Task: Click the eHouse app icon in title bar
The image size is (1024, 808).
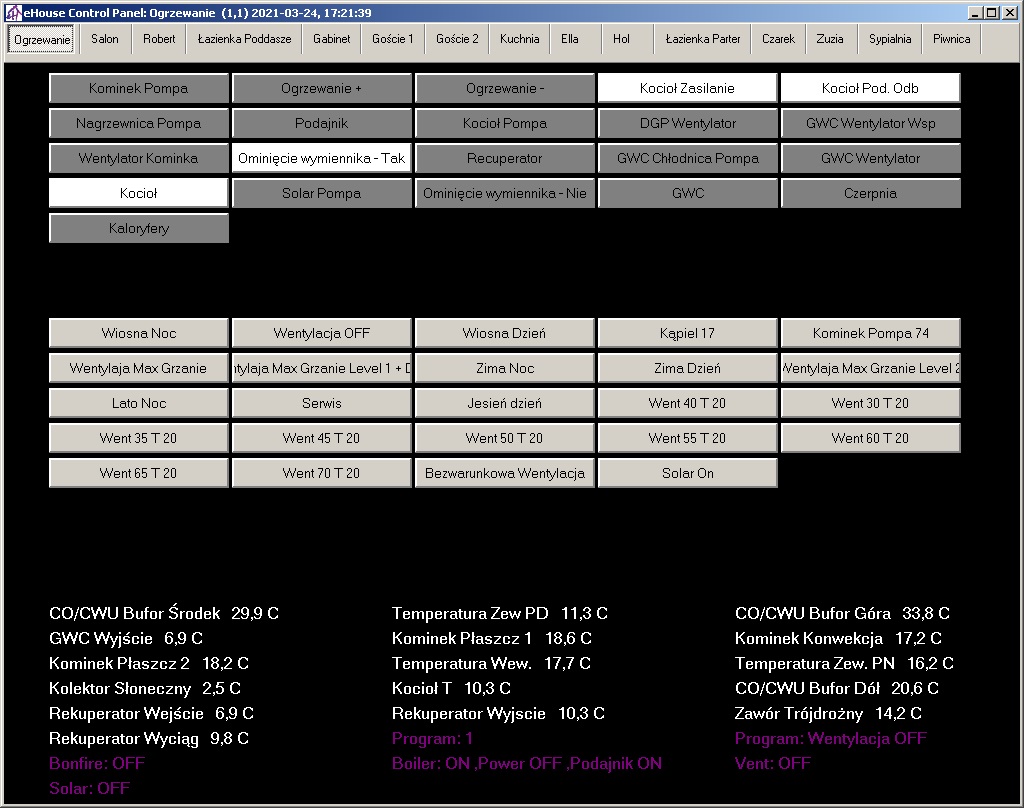Action: tap(12, 12)
